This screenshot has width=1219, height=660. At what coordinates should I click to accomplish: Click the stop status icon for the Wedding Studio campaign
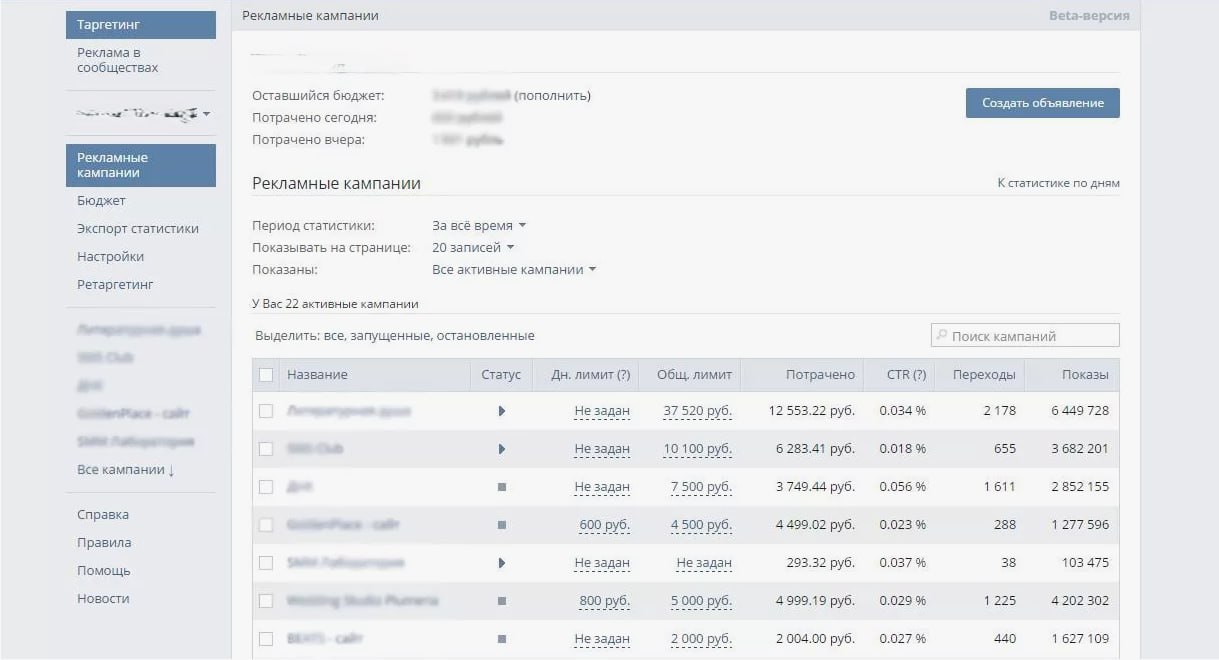[501, 601]
